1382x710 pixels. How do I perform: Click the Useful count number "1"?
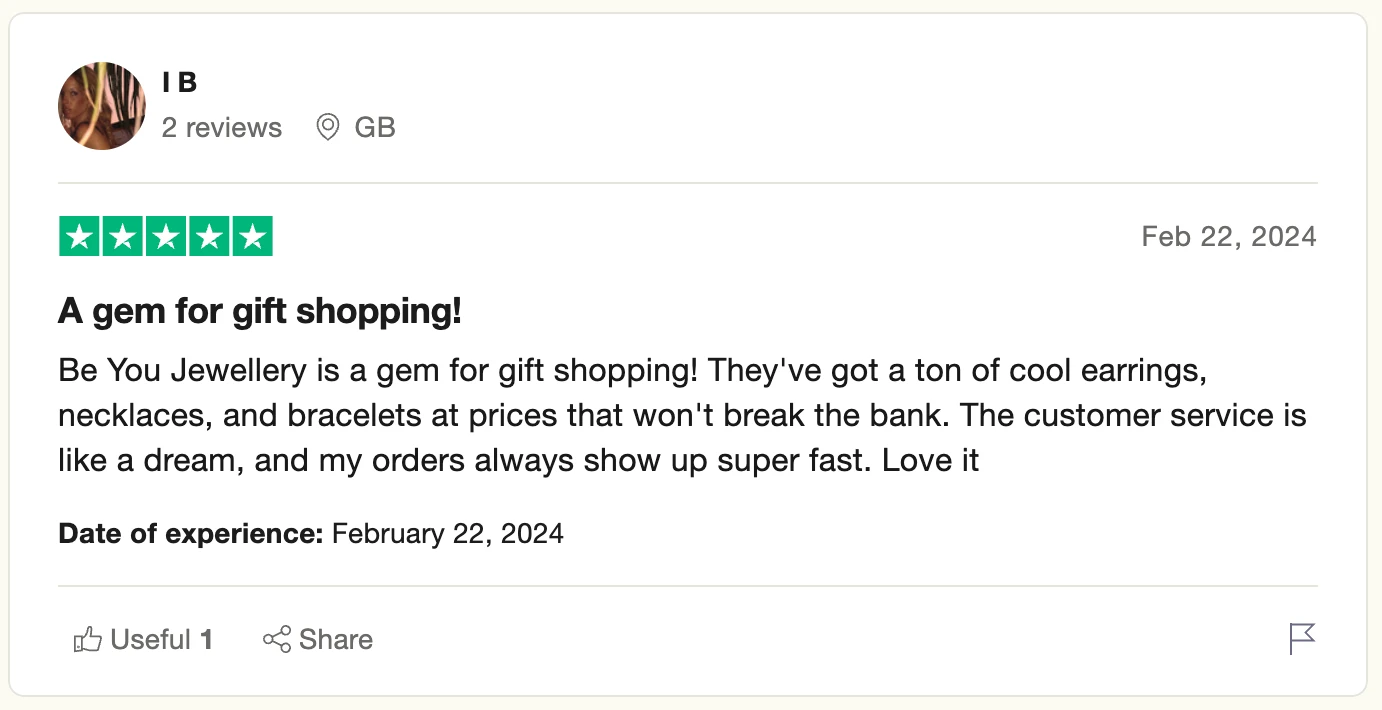pyautogui.click(x=207, y=640)
